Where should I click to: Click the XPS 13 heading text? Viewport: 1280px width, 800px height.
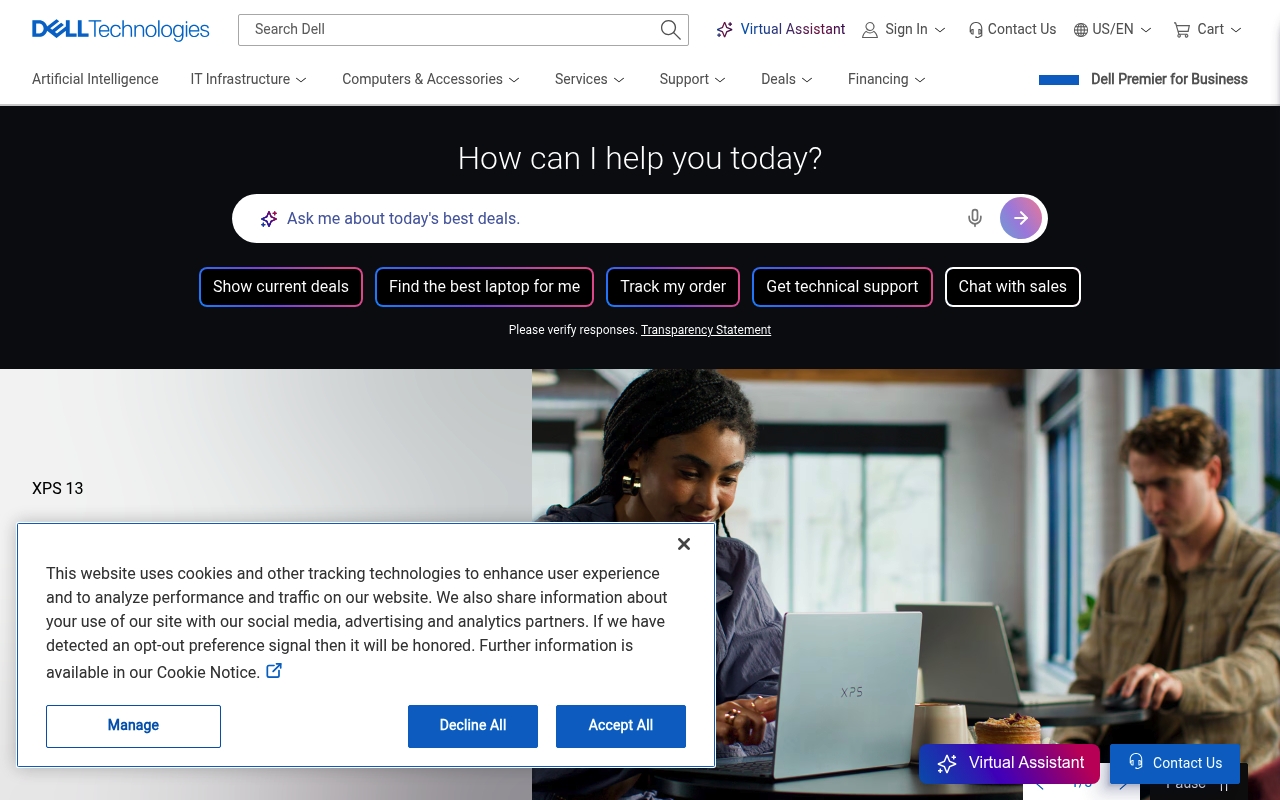[x=58, y=488]
